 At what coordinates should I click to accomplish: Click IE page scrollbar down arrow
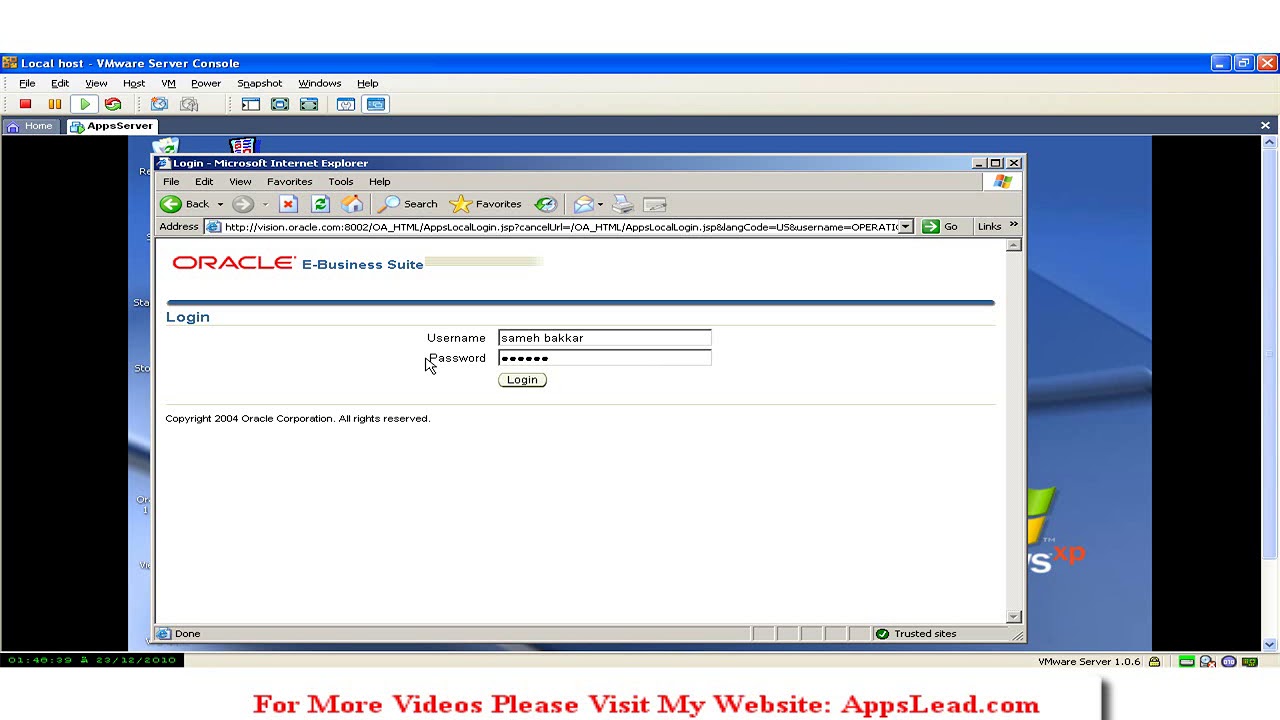[x=1014, y=617]
